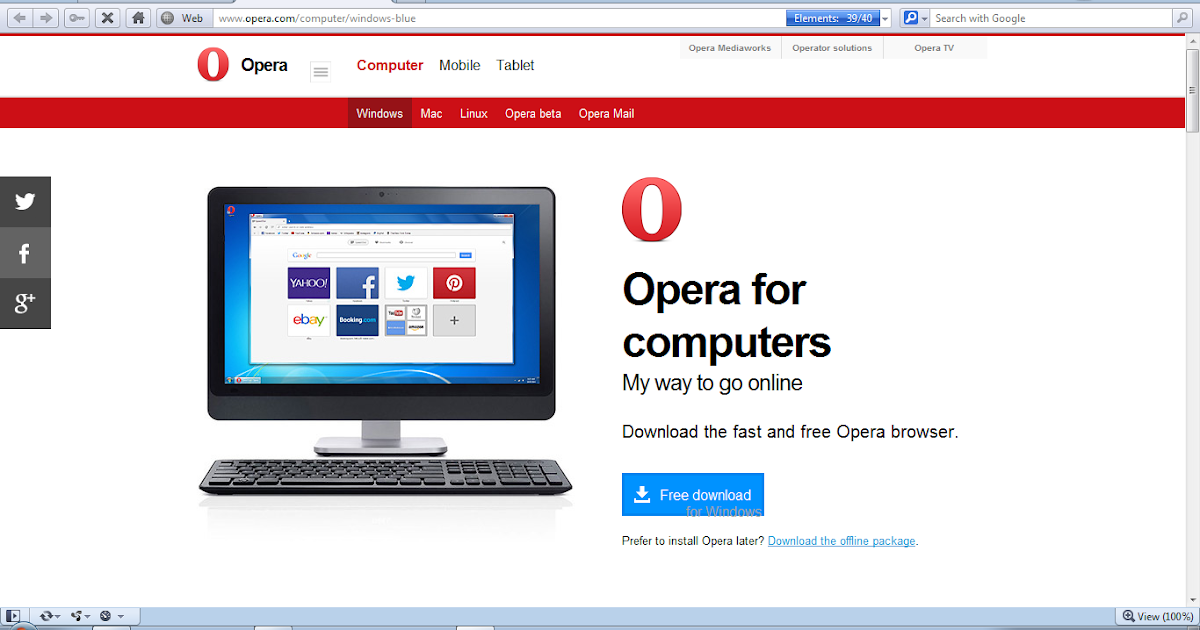Click the desktop computer product image

tap(385, 342)
